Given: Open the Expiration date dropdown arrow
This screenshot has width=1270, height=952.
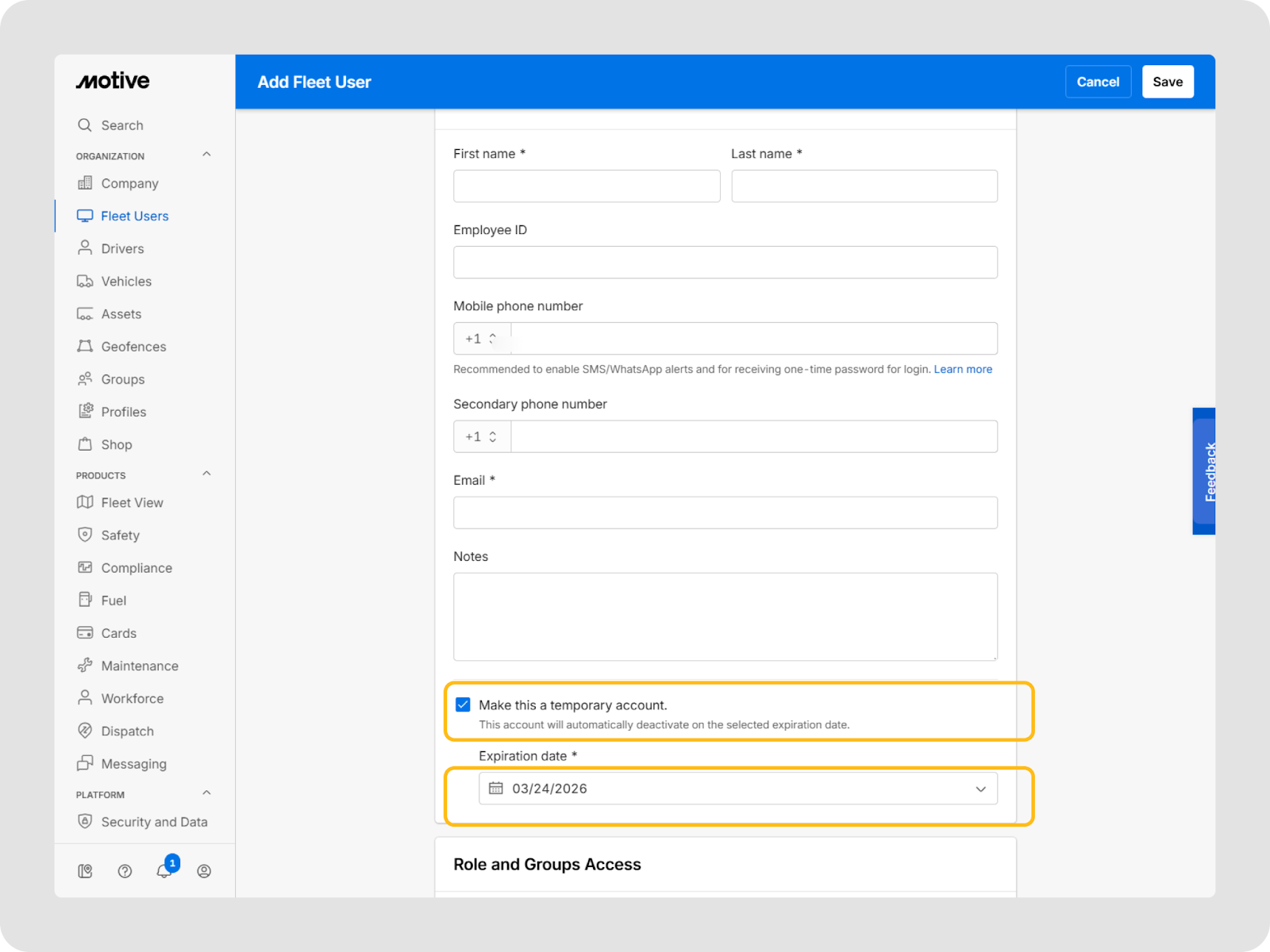Looking at the screenshot, I should (x=980, y=789).
